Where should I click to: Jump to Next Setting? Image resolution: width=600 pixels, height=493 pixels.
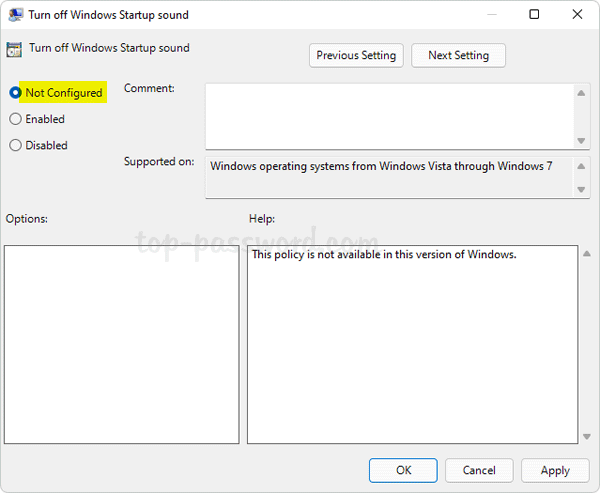(x=458, y=56)
